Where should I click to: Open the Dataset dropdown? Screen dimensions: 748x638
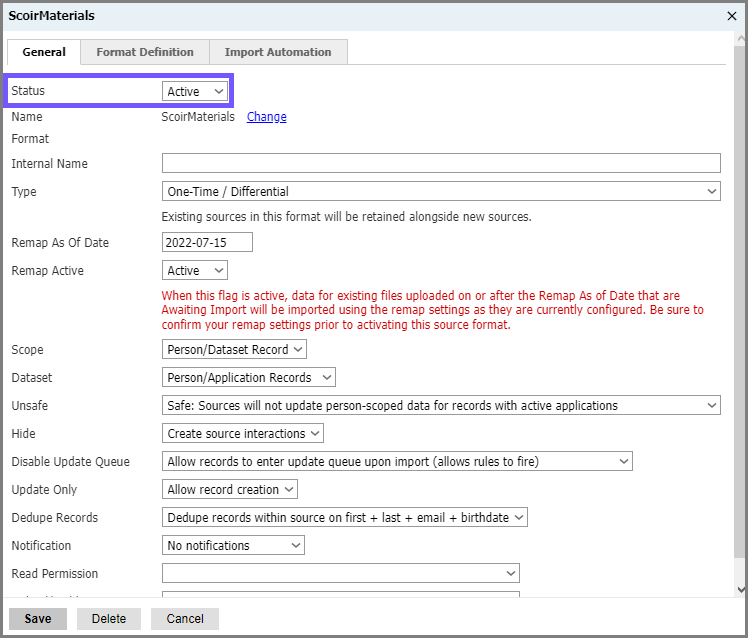pos(249,377)
